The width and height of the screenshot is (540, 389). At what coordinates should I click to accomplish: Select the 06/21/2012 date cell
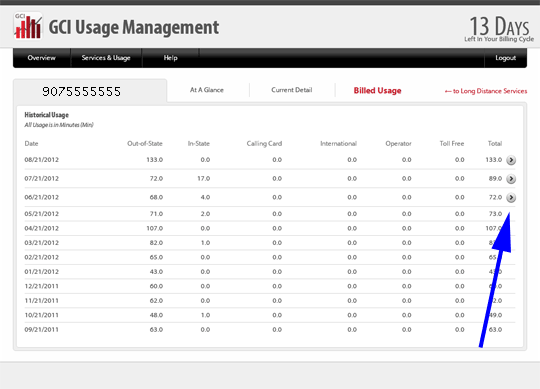(x=42, y=197)
